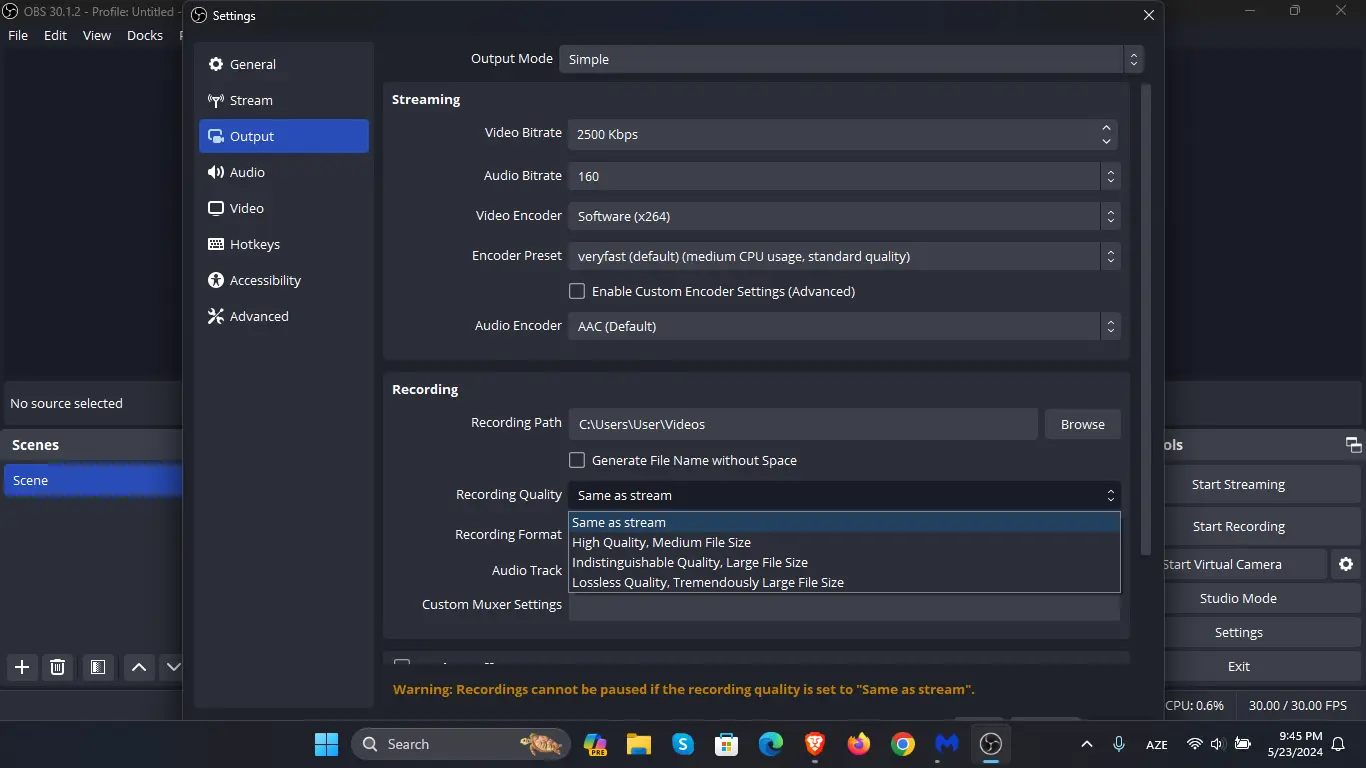Switch to Video settings section
Image resolution: width=1366 pixels, height=768 pixels.
pyautogui.click(x=284, y=208)
